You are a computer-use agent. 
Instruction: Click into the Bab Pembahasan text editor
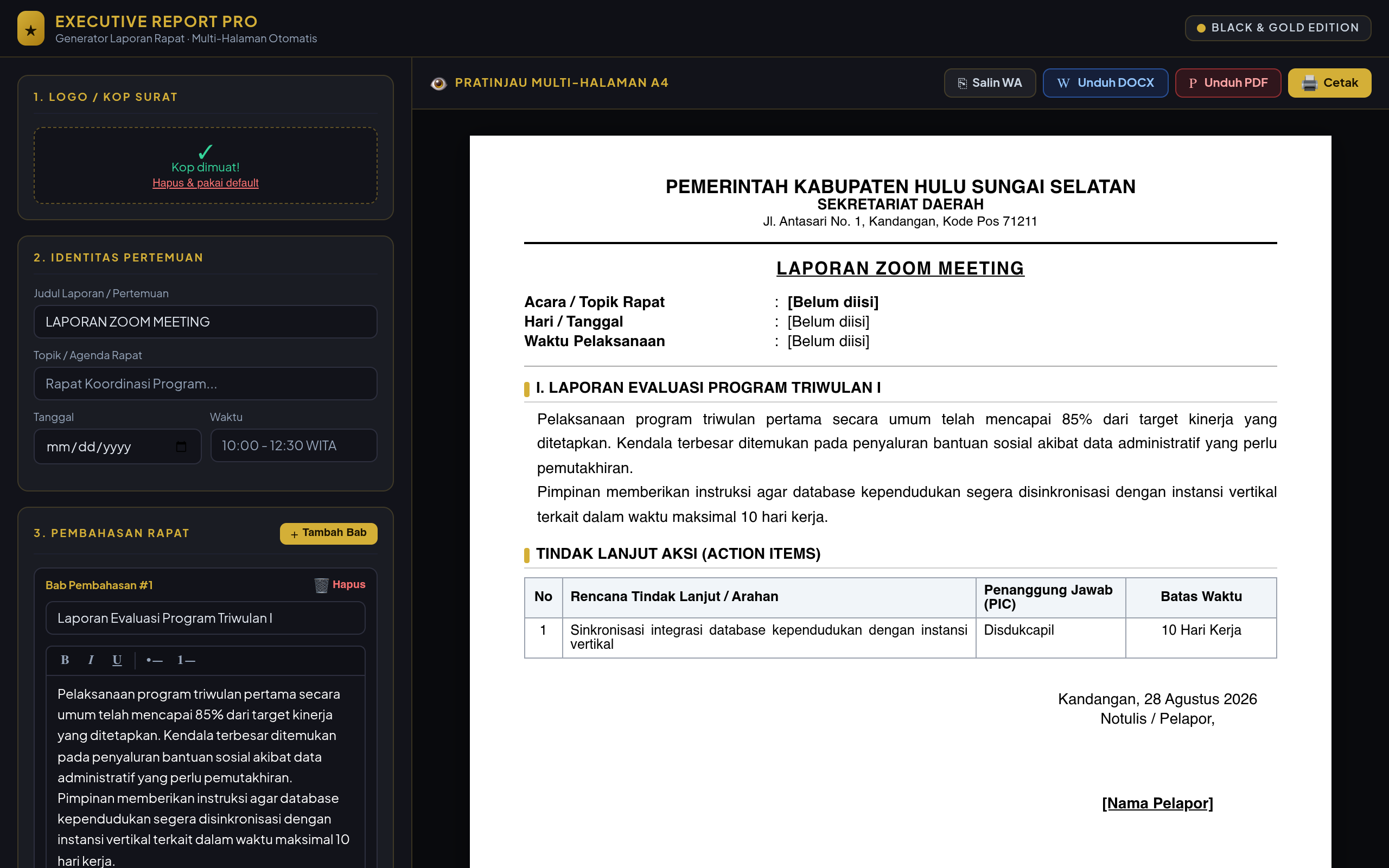(x=206, y=772)
